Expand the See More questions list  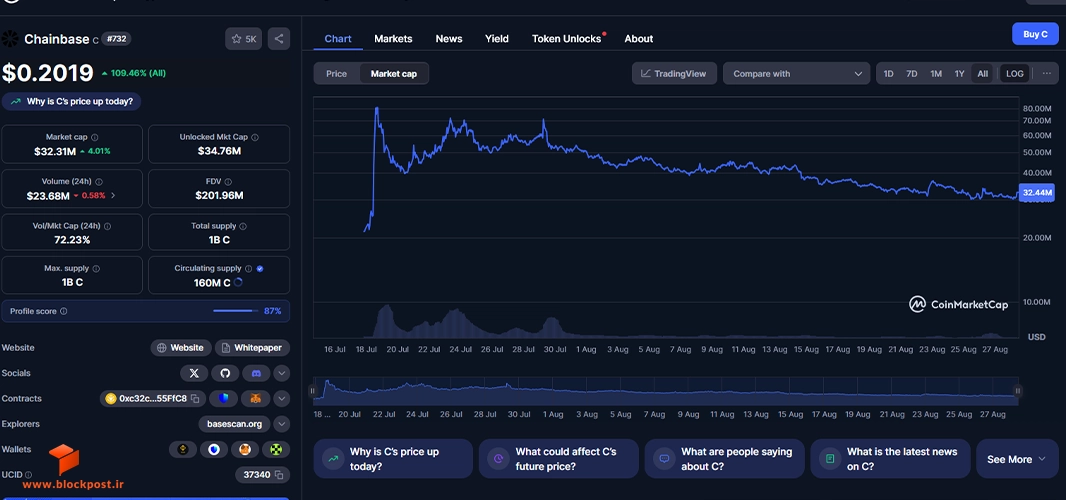(1016, 459)
